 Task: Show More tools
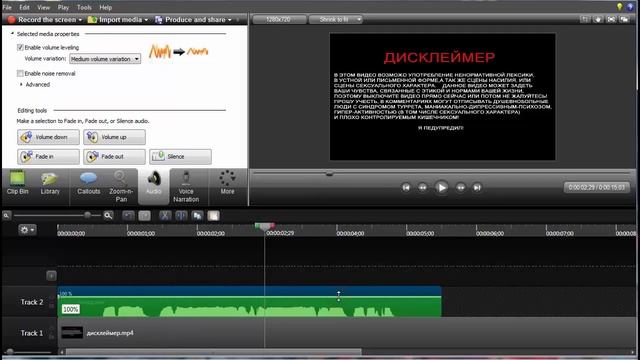click(x=227, y=183)
